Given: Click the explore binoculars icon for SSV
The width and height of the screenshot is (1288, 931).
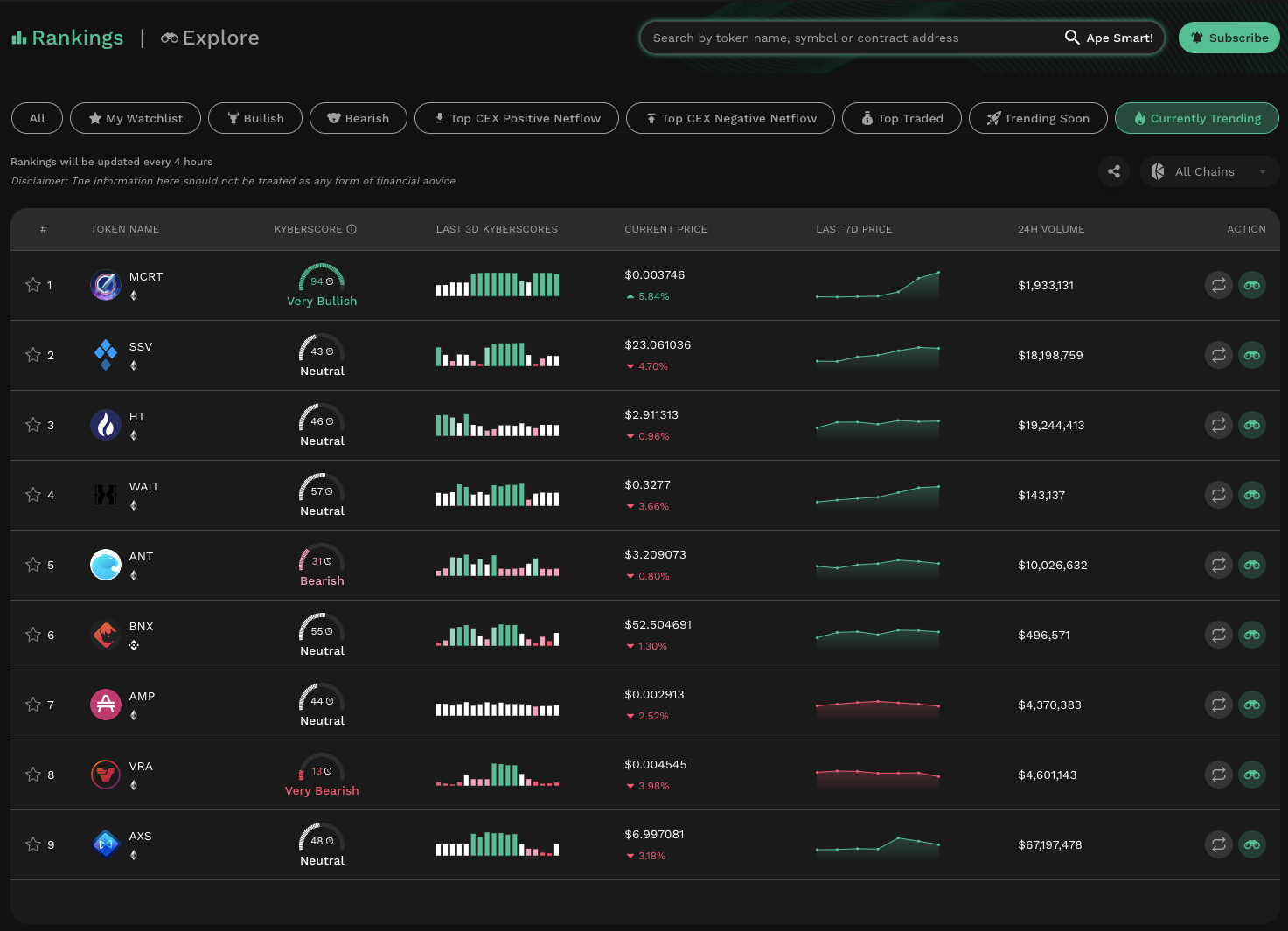Looking at the screenshot, I should [x=1251, y=355].
